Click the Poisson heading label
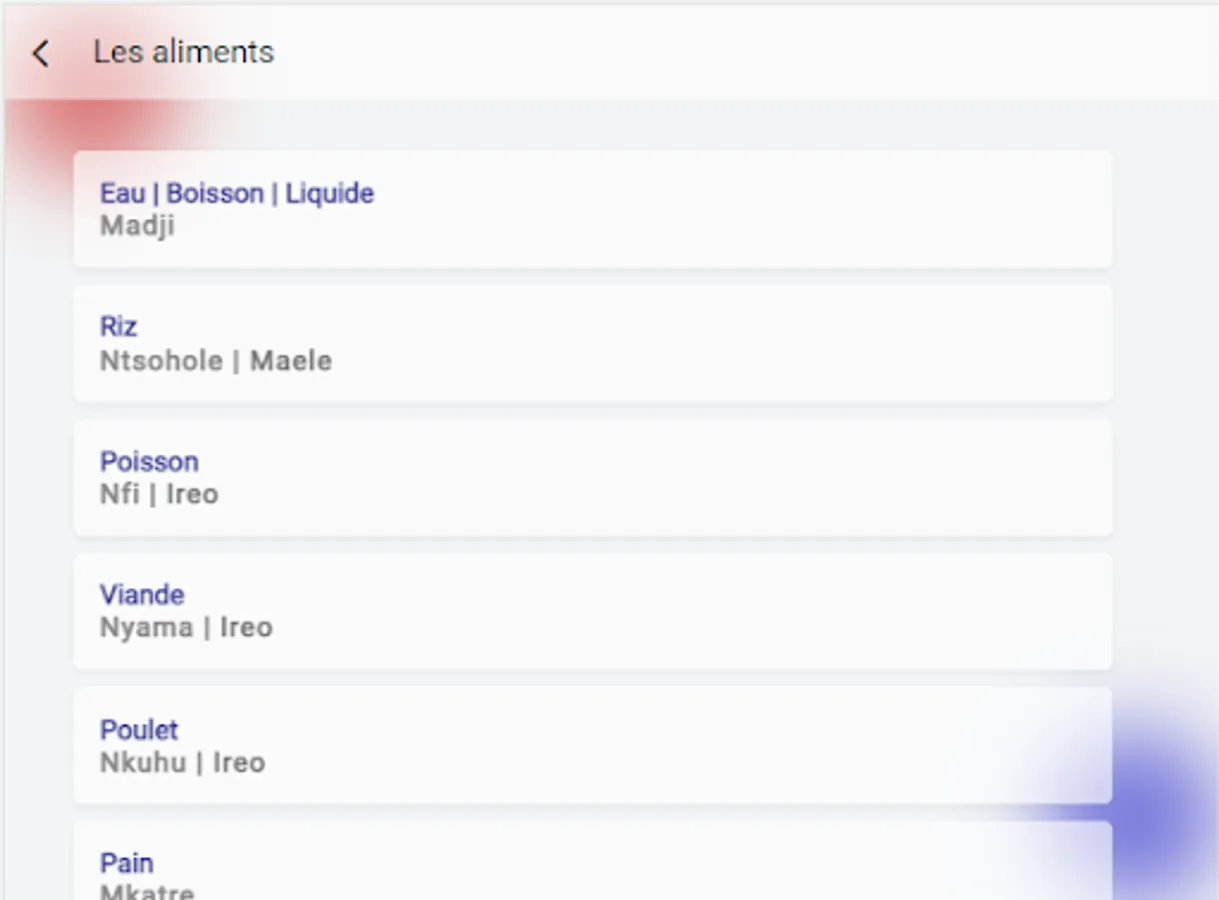The width and height of the screenshot is (1219, 900). click(x=149, y=461)
